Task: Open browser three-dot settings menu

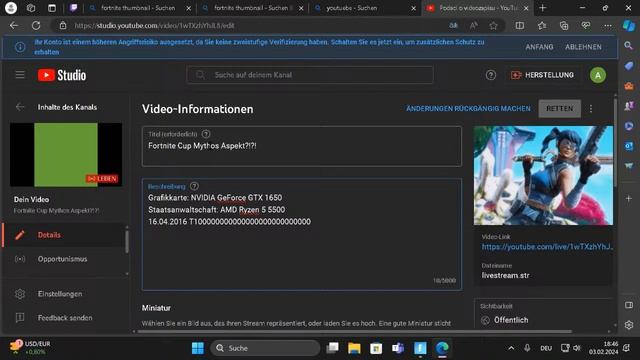Action: pos(608,25)
